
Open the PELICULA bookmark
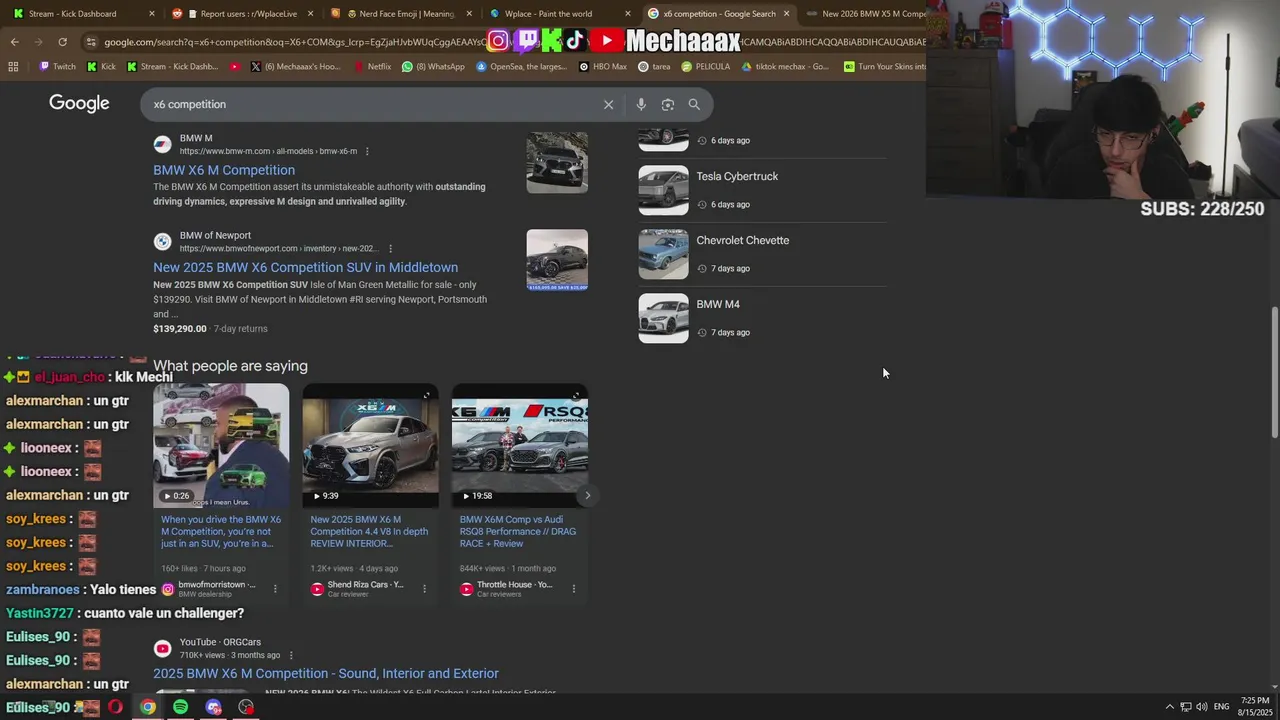(x=706, y=67)
